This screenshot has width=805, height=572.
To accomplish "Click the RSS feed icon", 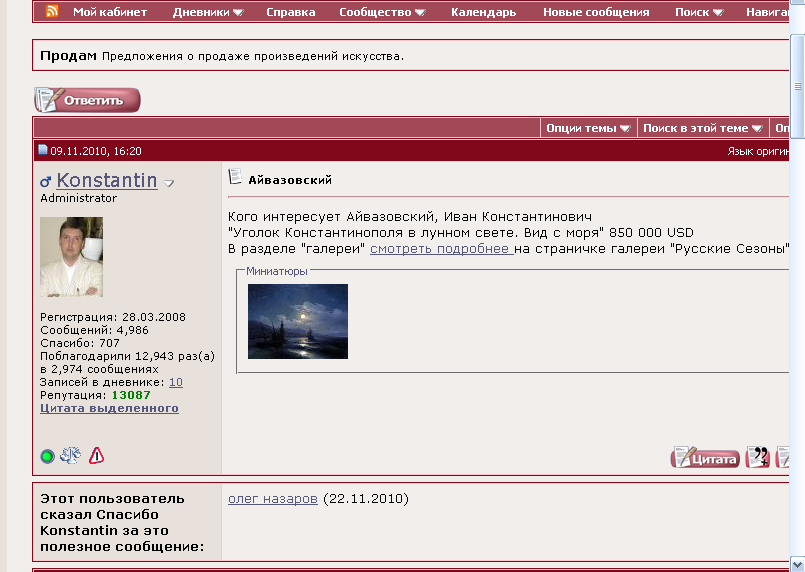I will click(51, 12).
